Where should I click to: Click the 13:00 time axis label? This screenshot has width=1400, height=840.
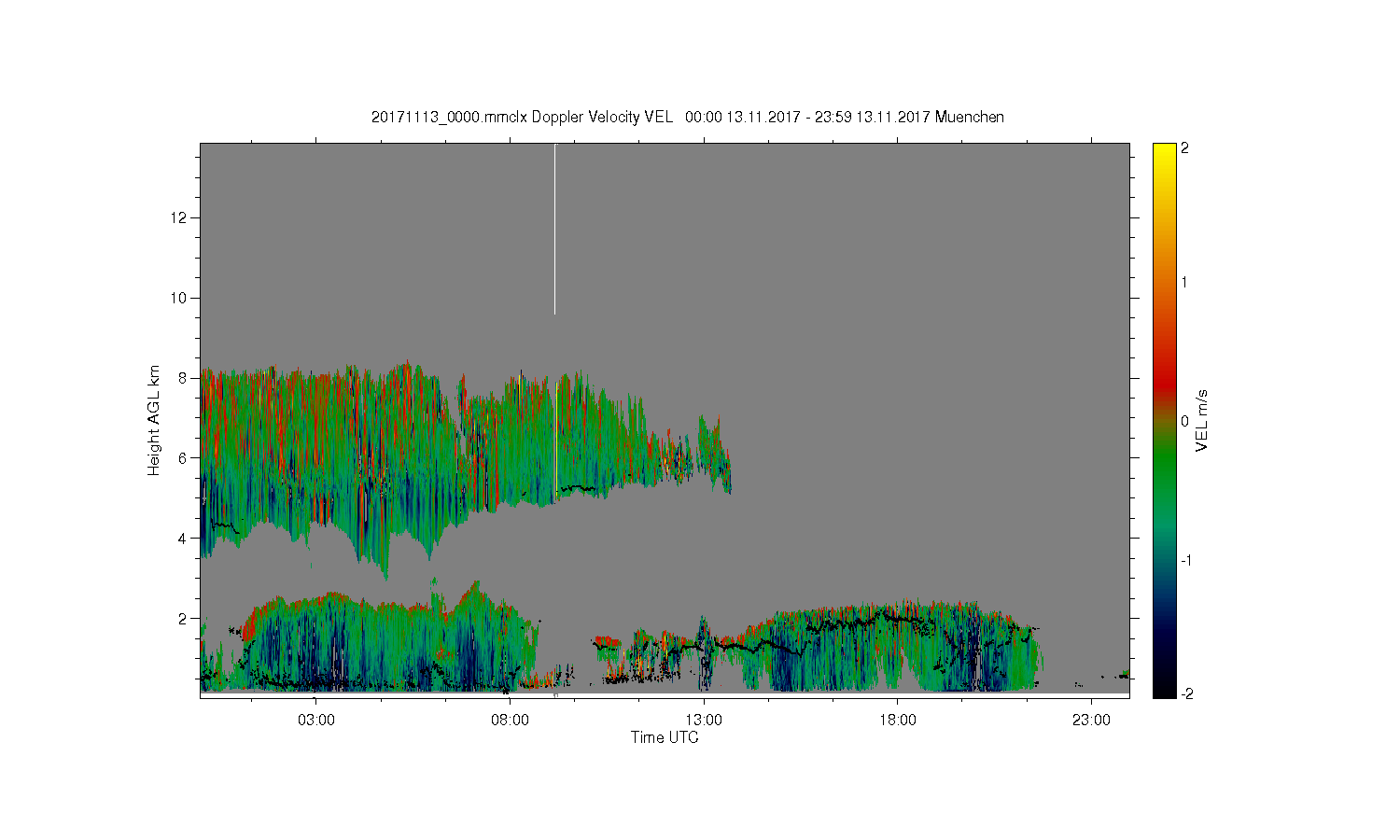[704, 721]
